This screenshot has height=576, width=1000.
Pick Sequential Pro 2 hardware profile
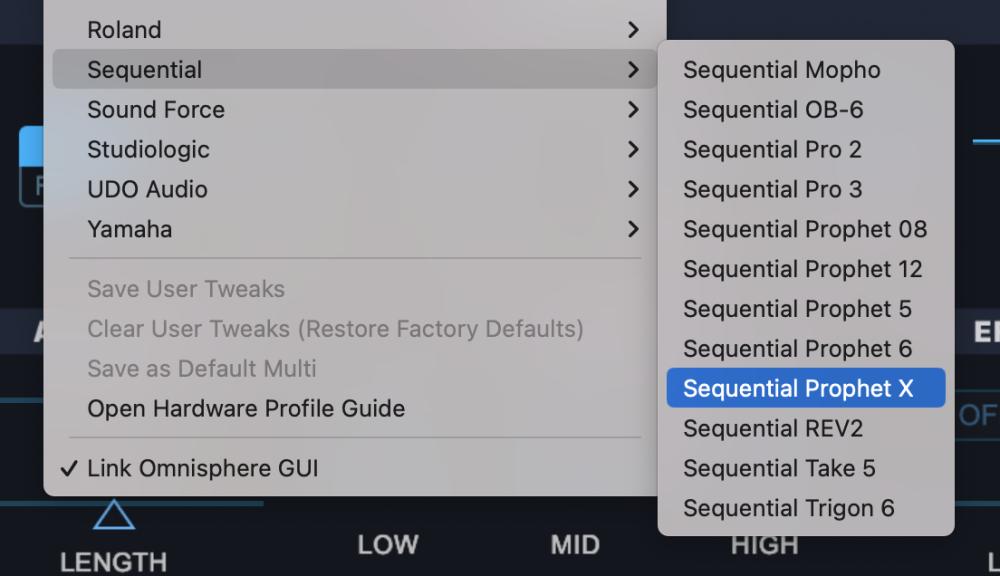(772, 150)
